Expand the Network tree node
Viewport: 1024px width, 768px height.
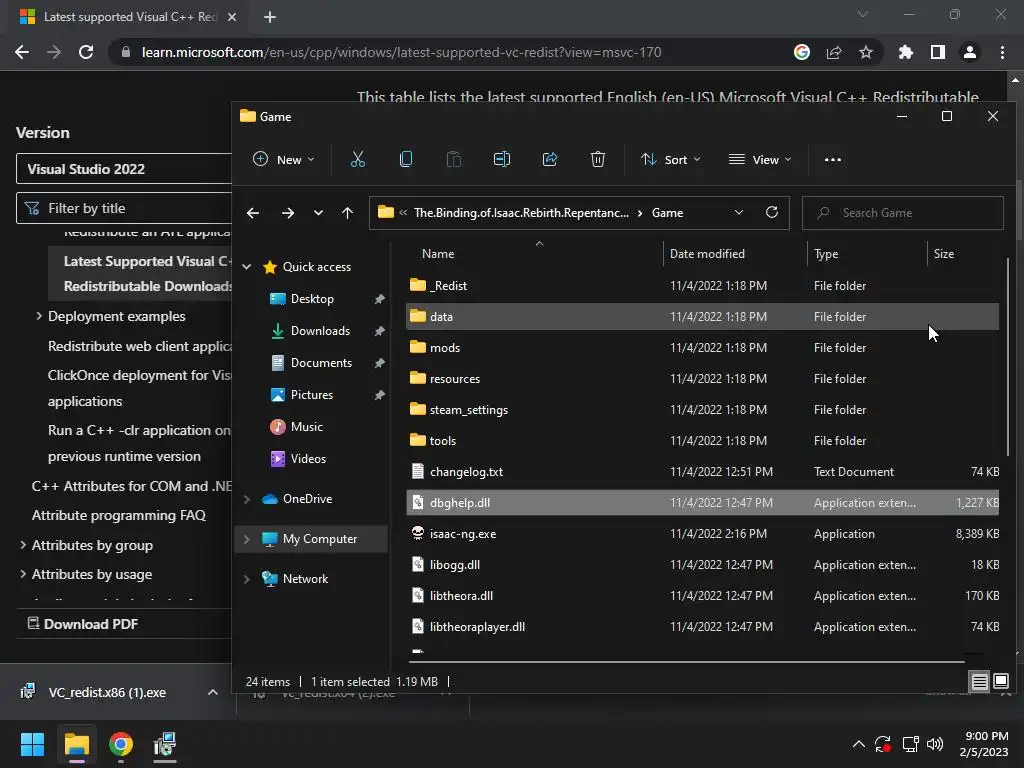(x=247, y=579)
